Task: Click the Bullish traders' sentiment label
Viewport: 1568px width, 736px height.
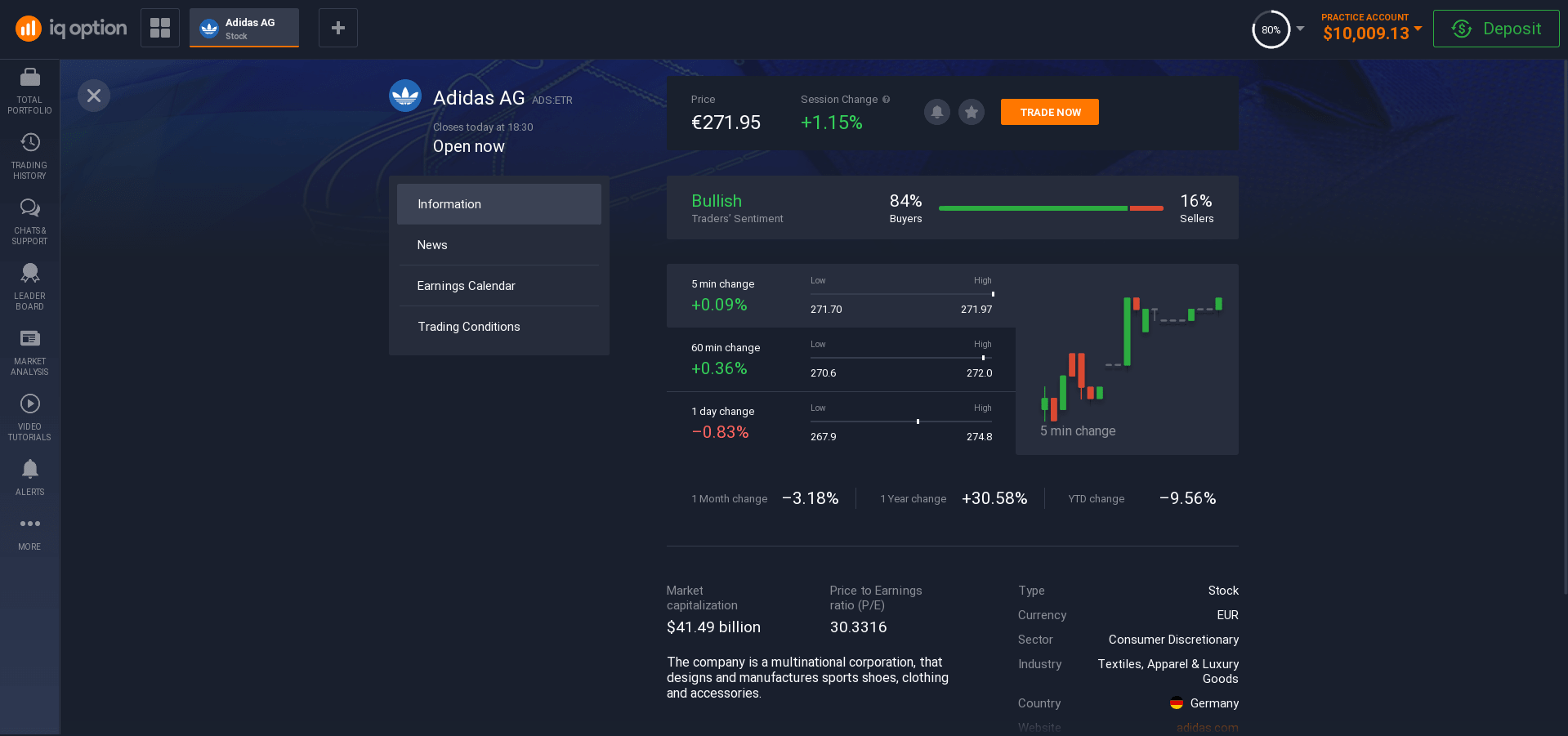Action: (x=717, y=201)
